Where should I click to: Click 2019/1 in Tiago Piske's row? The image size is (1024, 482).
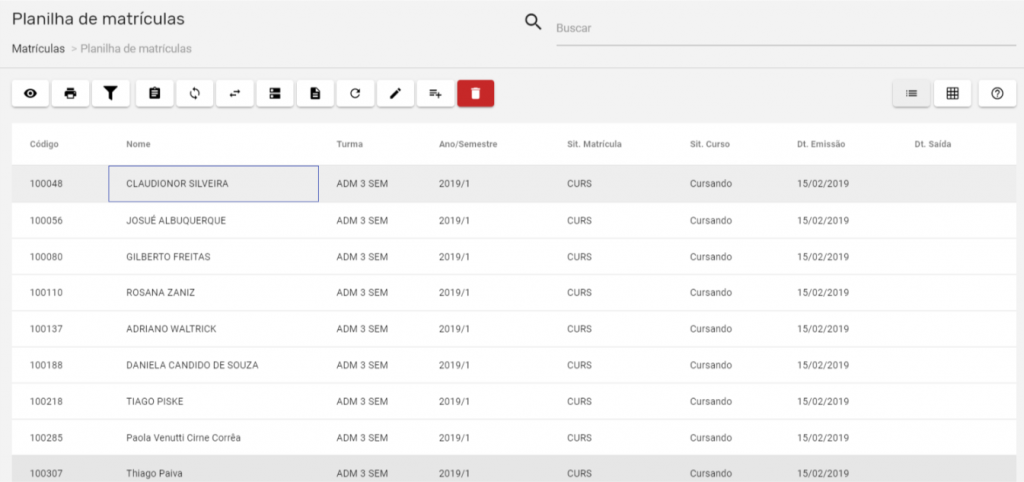(x=454, y=402)
